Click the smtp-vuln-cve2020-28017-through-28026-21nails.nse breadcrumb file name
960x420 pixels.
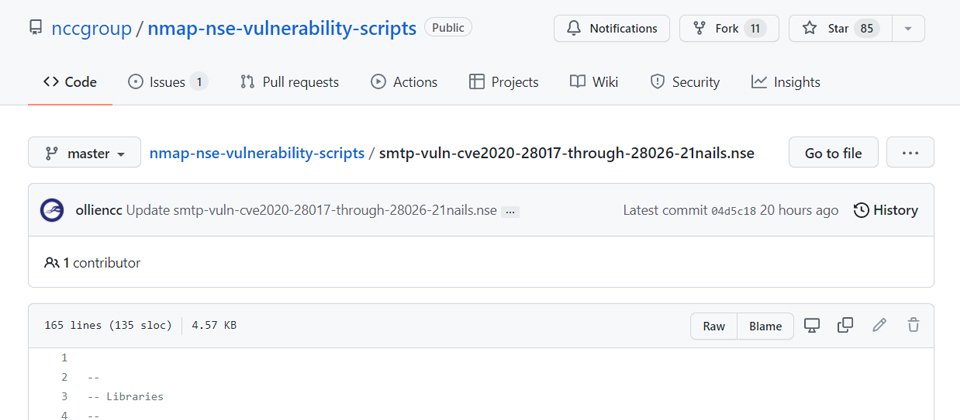[x=566, y=152]
